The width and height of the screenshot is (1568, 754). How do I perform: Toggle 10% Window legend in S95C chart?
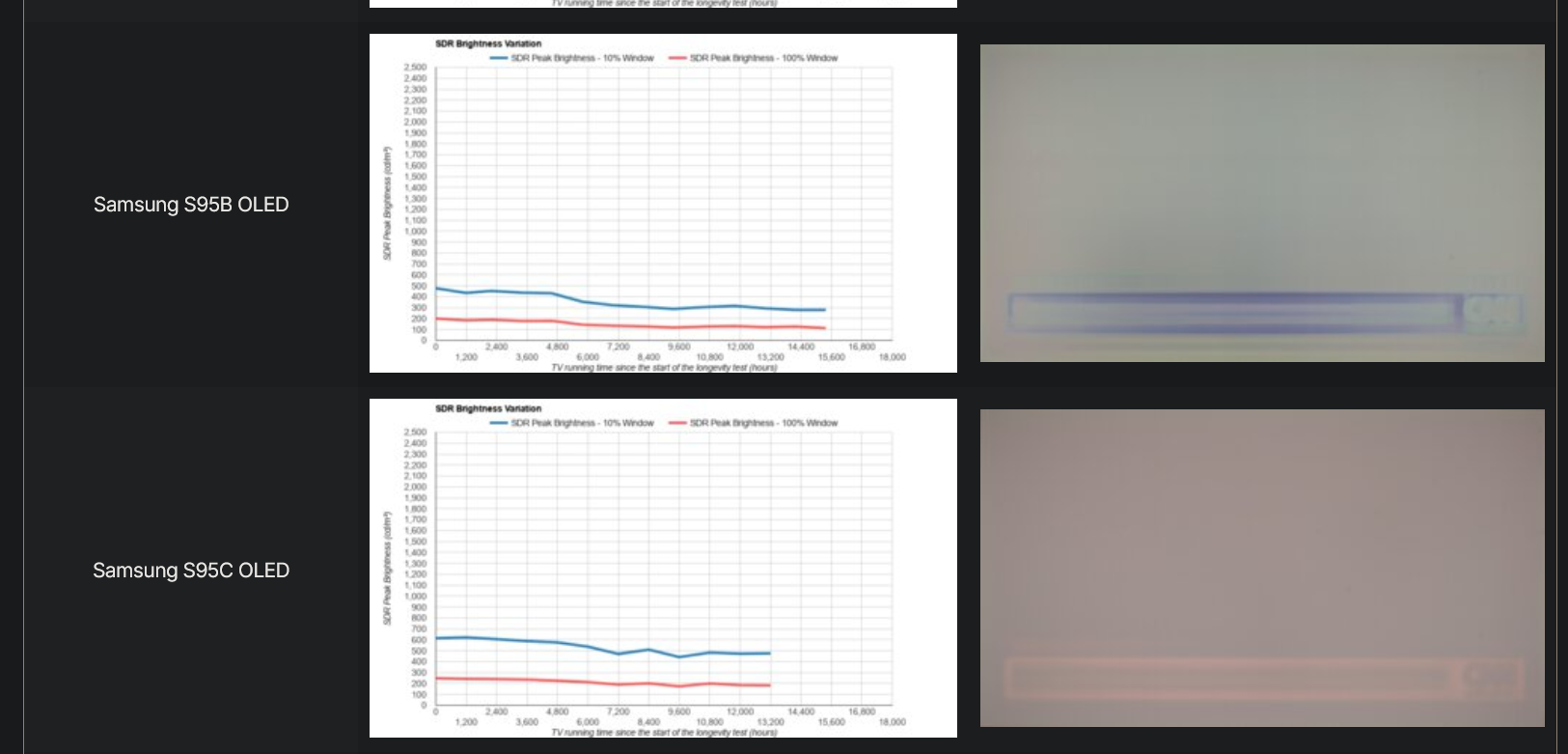pos(572,423)
